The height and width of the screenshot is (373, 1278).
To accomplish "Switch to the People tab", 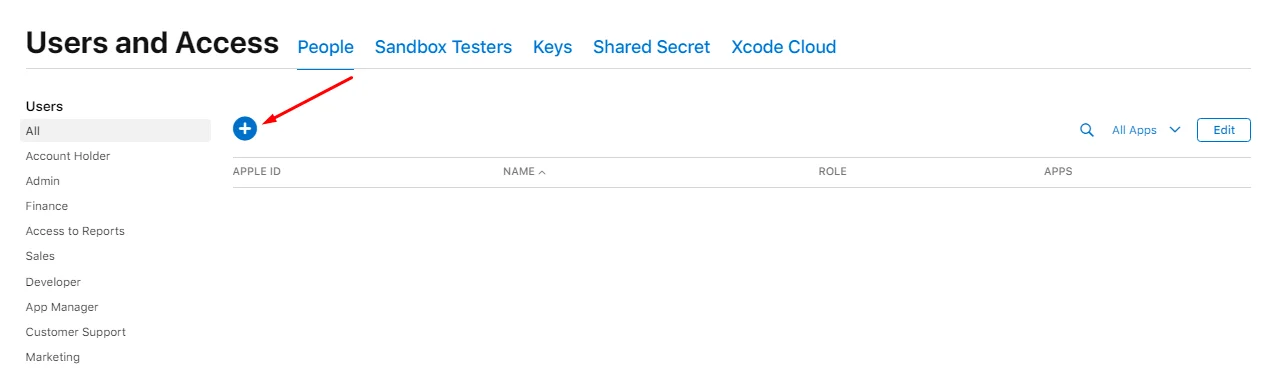I will (x=326, y=47).
